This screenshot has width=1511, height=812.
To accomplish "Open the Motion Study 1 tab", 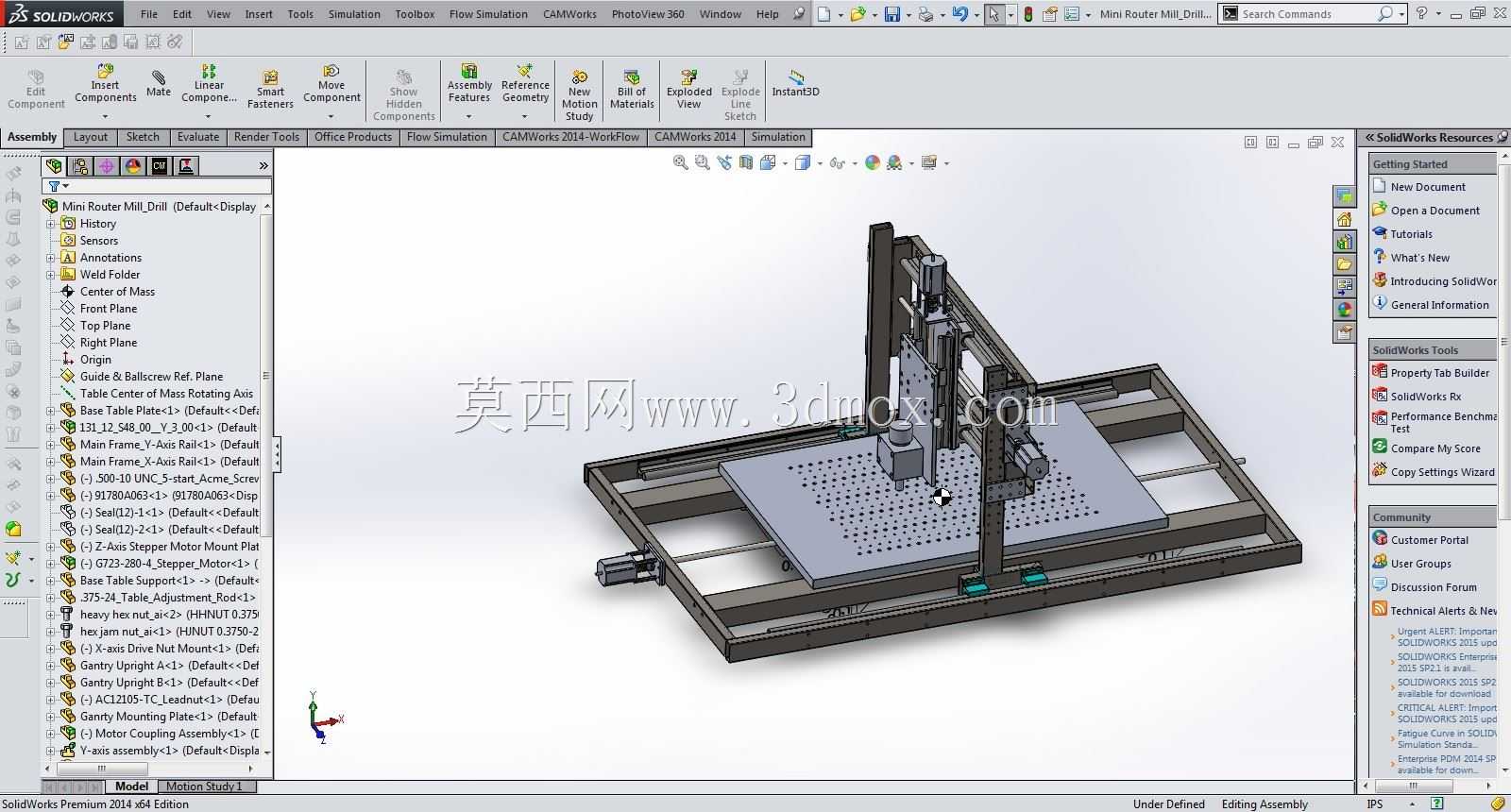I will point(204,787).
